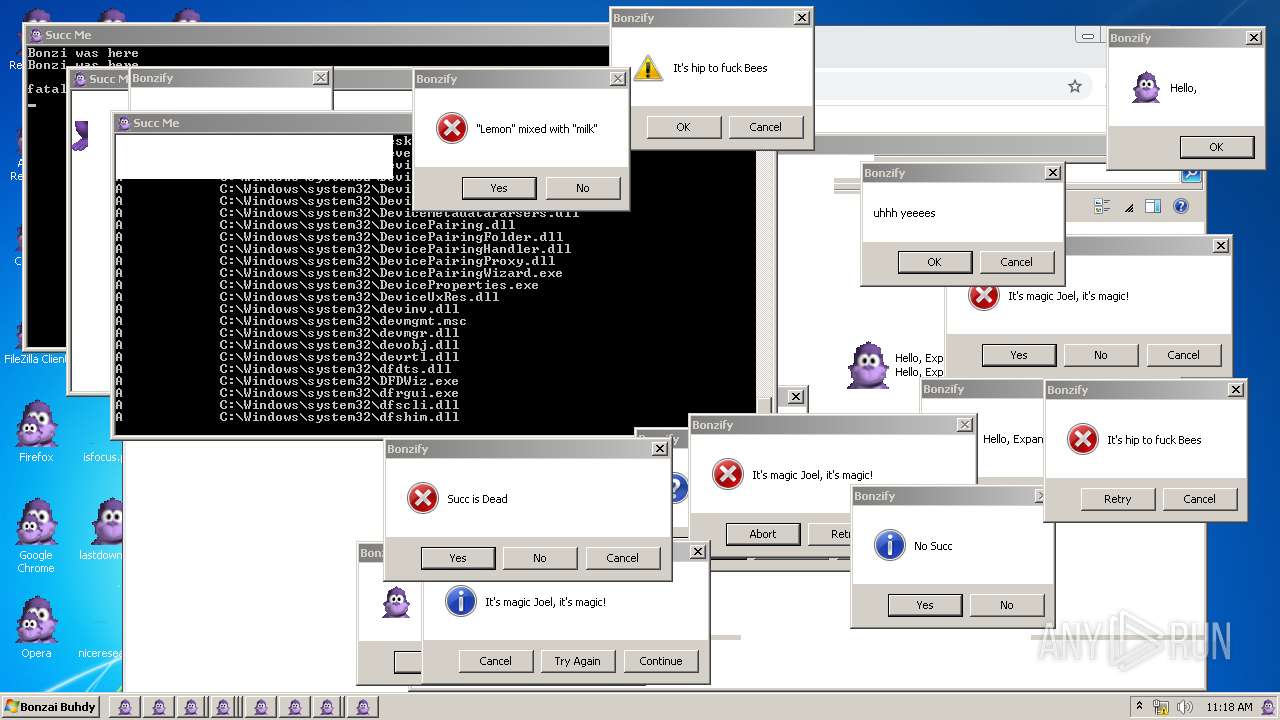This screenshot has height=720, width=1280.
Task: Open the Opera desktop shortcut
Action: 36,628
